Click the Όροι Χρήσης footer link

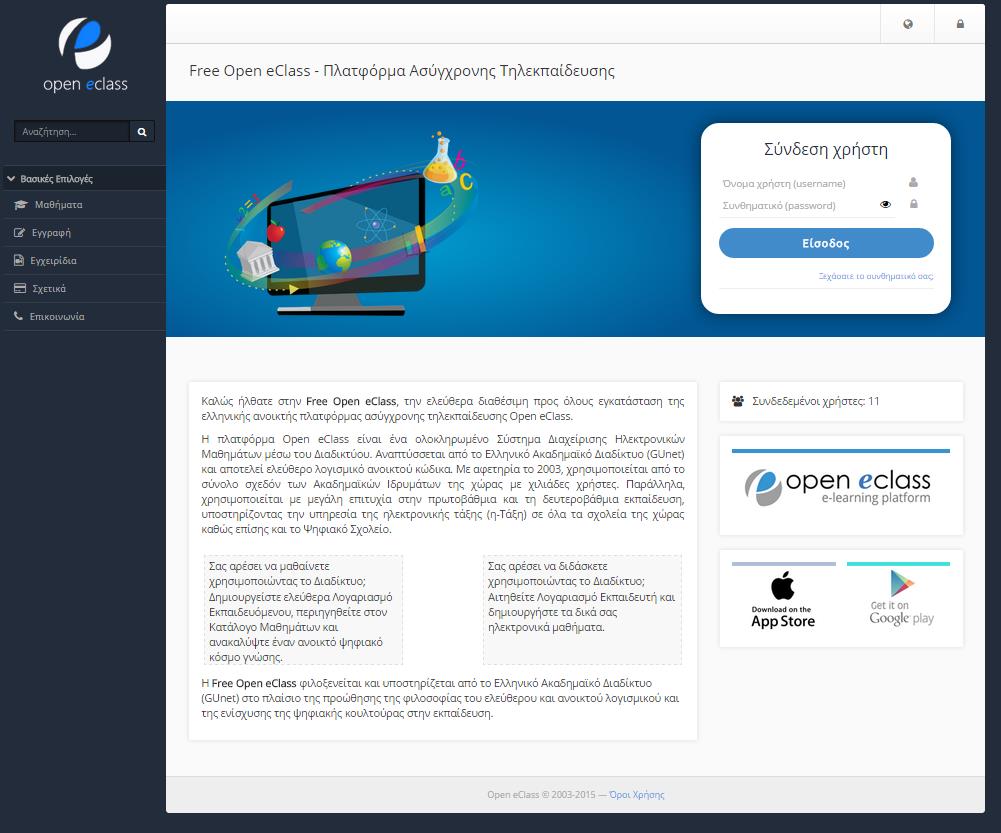(636, 795)
